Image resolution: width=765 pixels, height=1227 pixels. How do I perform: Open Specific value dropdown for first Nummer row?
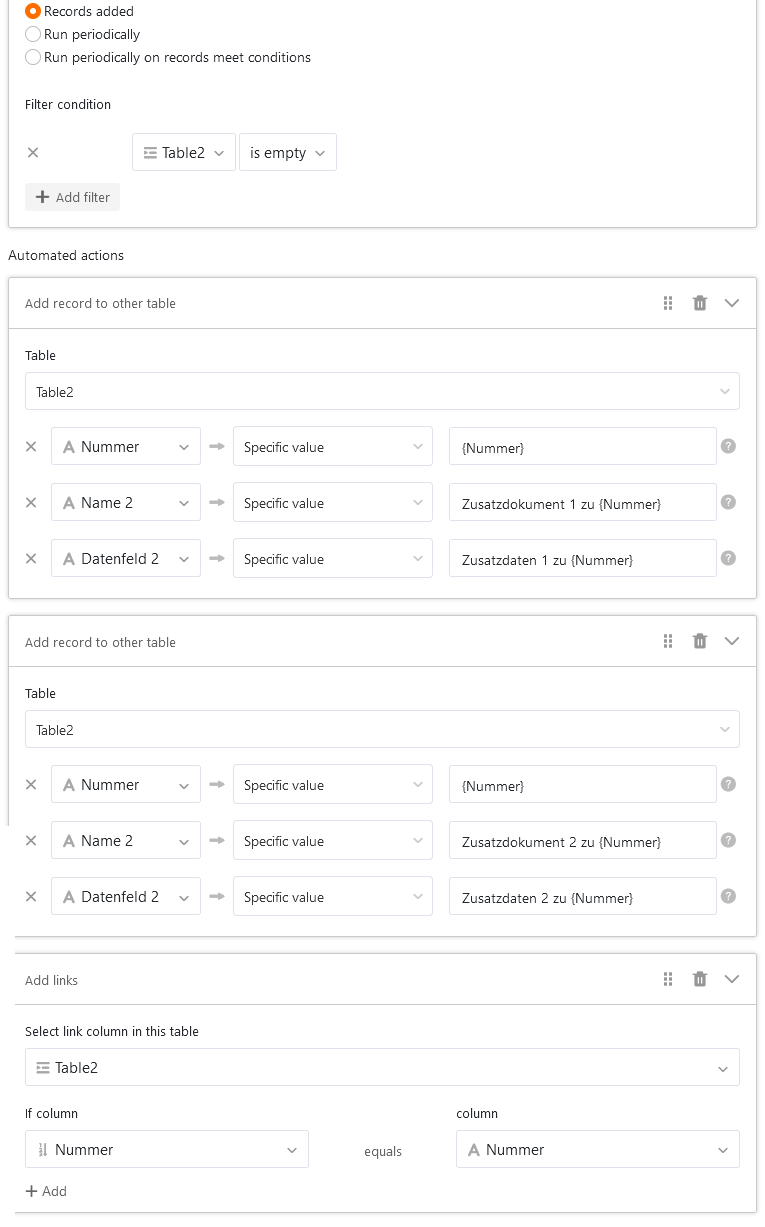coord(332,447)
